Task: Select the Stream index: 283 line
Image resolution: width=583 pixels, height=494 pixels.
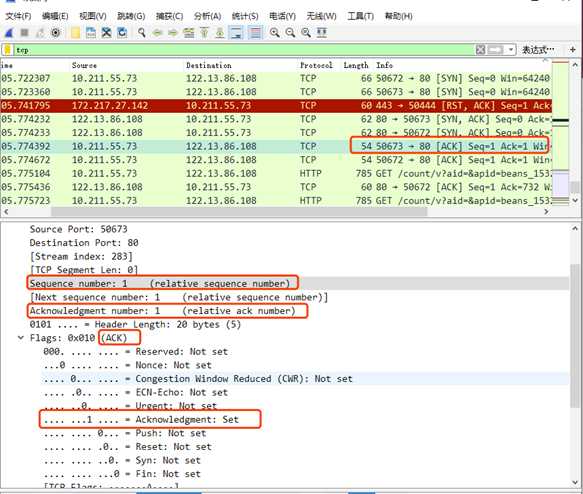Action: tap(81, 256)
